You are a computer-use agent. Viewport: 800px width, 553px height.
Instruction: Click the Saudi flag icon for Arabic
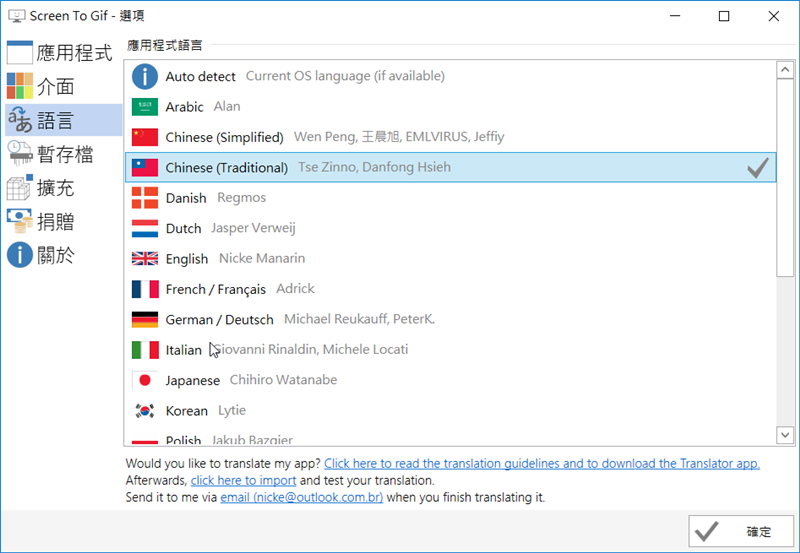(x=145, y=107)
